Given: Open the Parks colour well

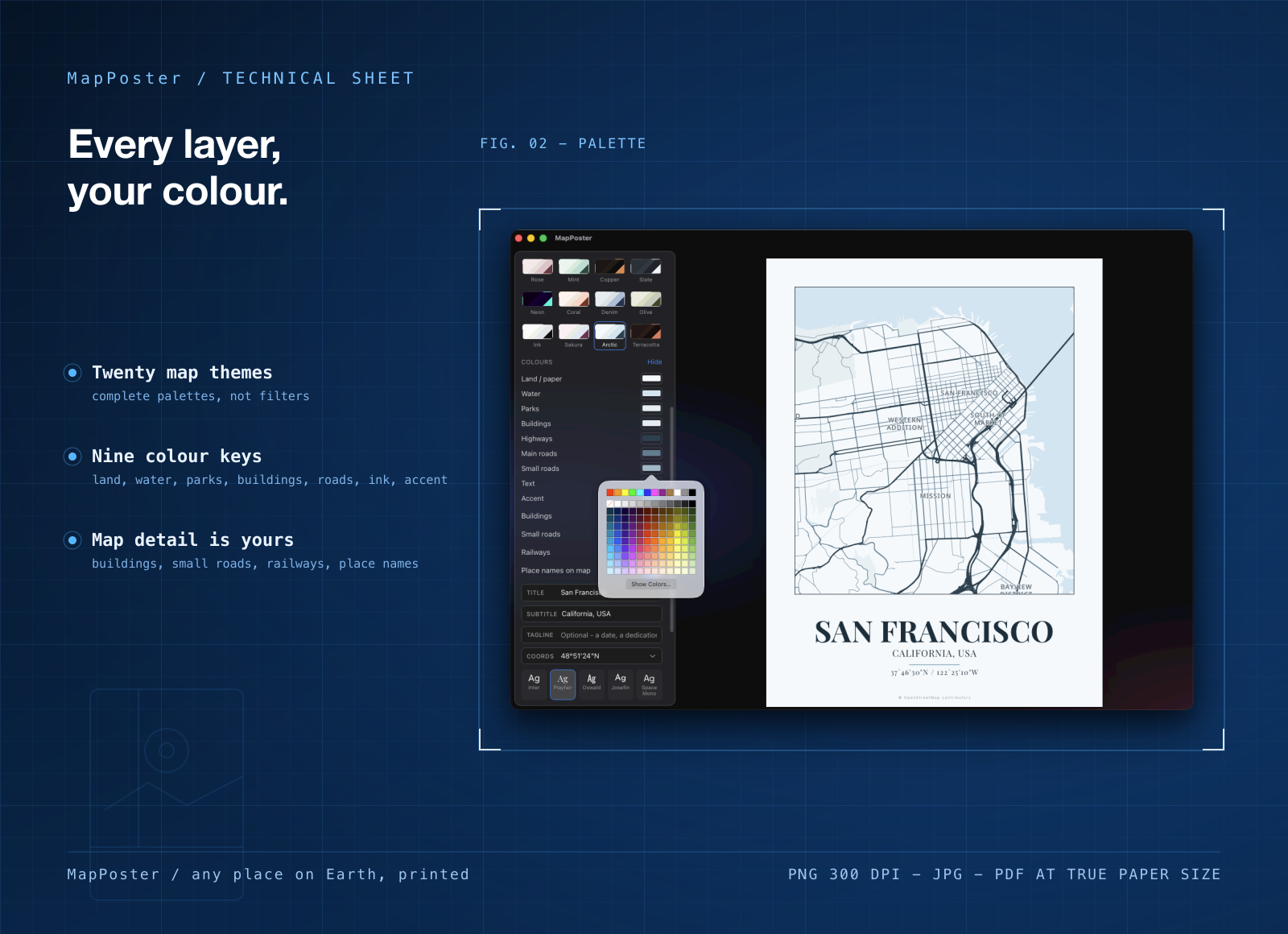Looking at the screenshot, I should [x=651, y=408].
